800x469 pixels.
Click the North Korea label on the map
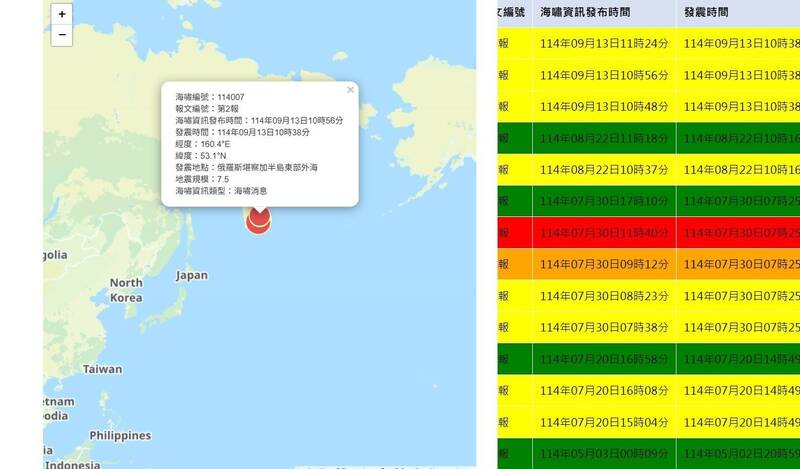[x=126, y=290]
